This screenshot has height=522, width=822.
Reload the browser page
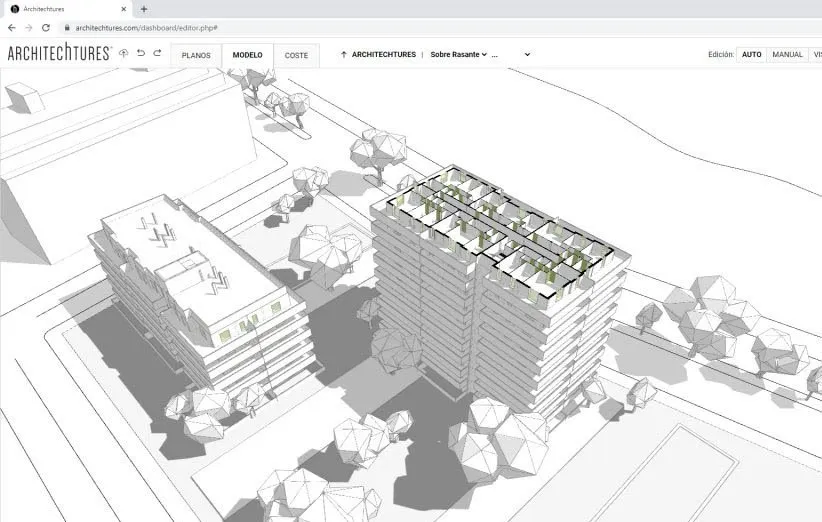click(46, 28)
